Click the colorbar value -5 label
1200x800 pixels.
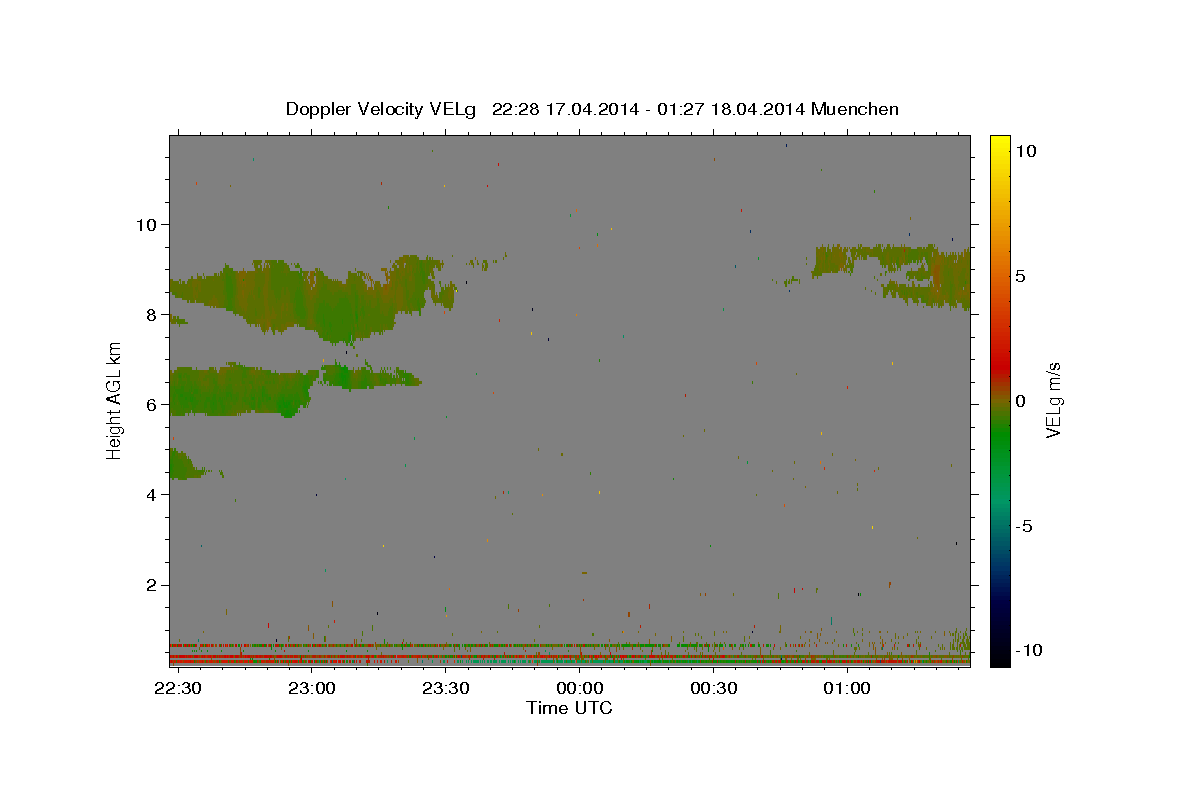point(1023,526)
